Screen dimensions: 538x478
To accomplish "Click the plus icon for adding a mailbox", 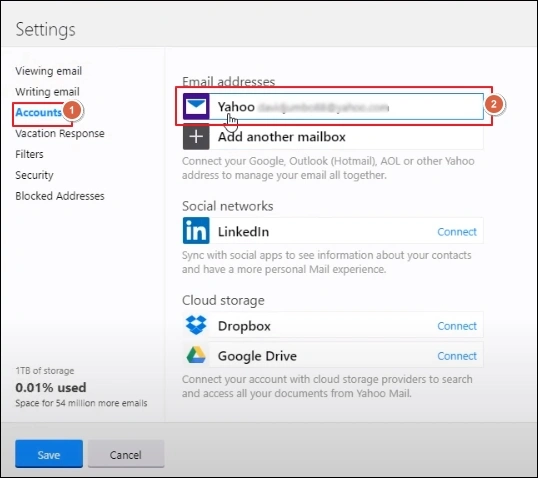I will [196, 137].
